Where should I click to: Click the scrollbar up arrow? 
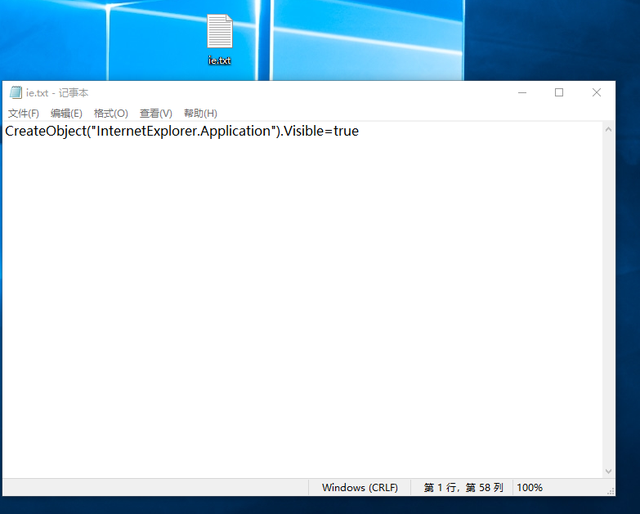(x=608, y=129)
